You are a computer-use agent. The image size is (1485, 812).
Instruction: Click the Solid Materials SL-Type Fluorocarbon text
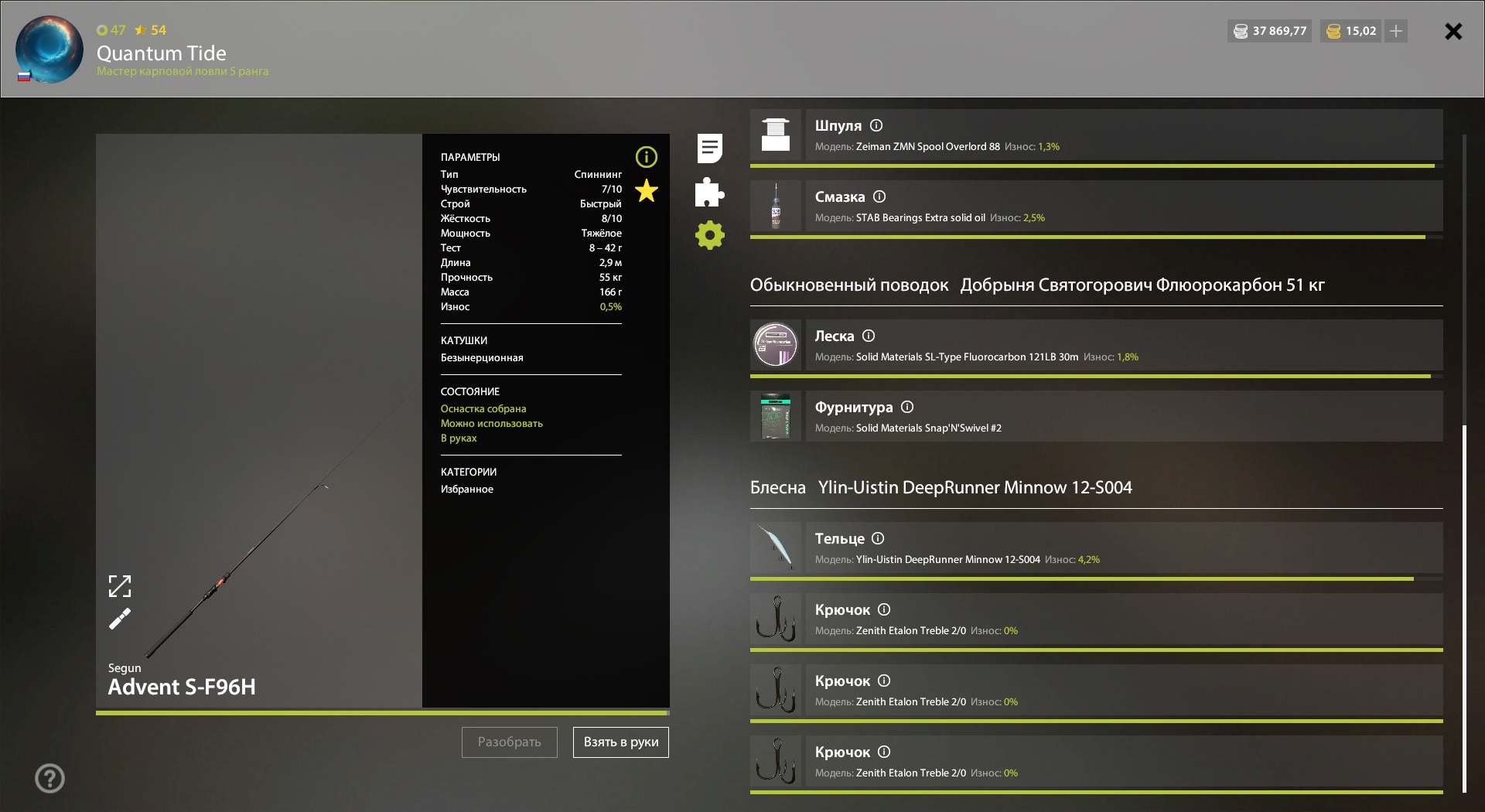click(967, 357)
